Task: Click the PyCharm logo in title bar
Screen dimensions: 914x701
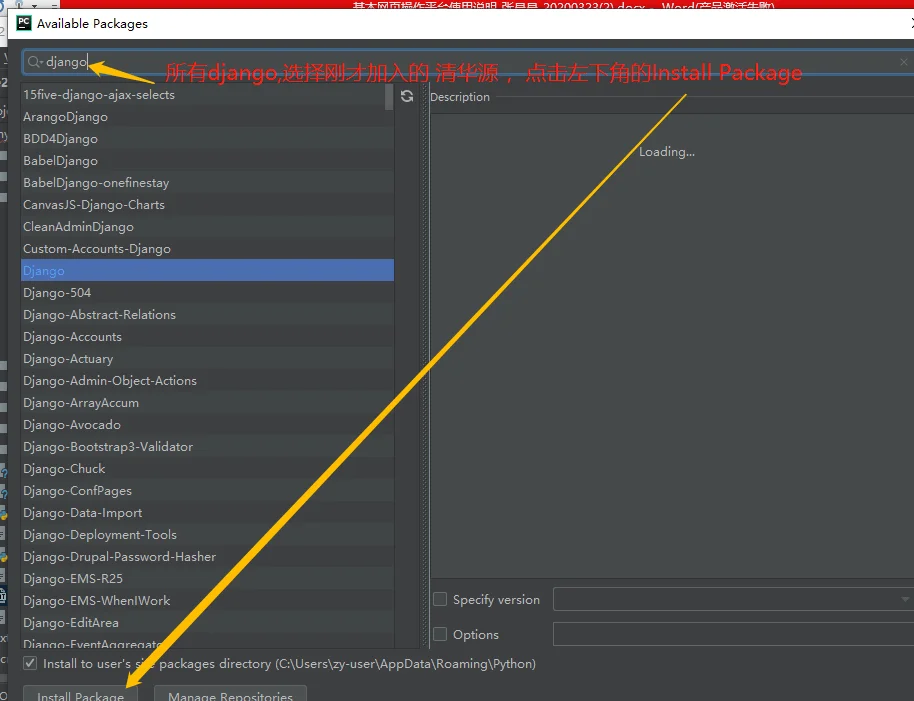Action: coord(24,23)
